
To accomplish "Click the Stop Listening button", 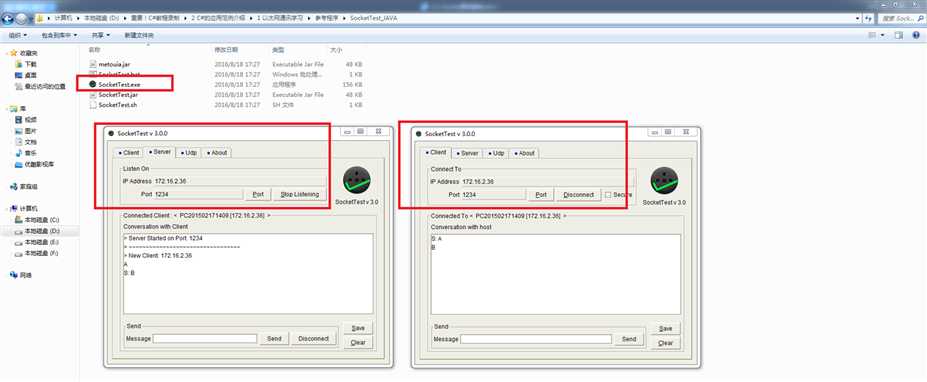I will [x=300, y=194].
